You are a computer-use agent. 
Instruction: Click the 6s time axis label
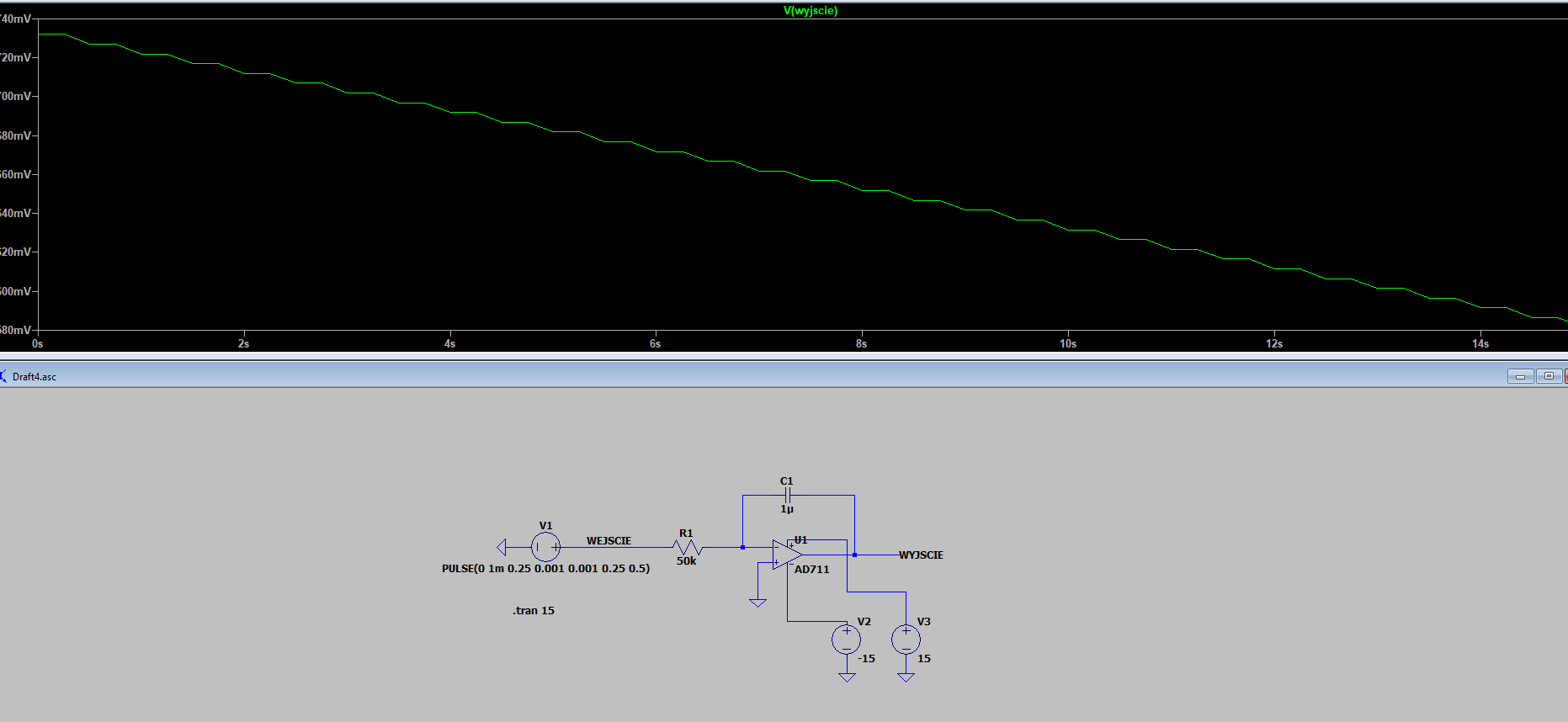tap(655, 343)
